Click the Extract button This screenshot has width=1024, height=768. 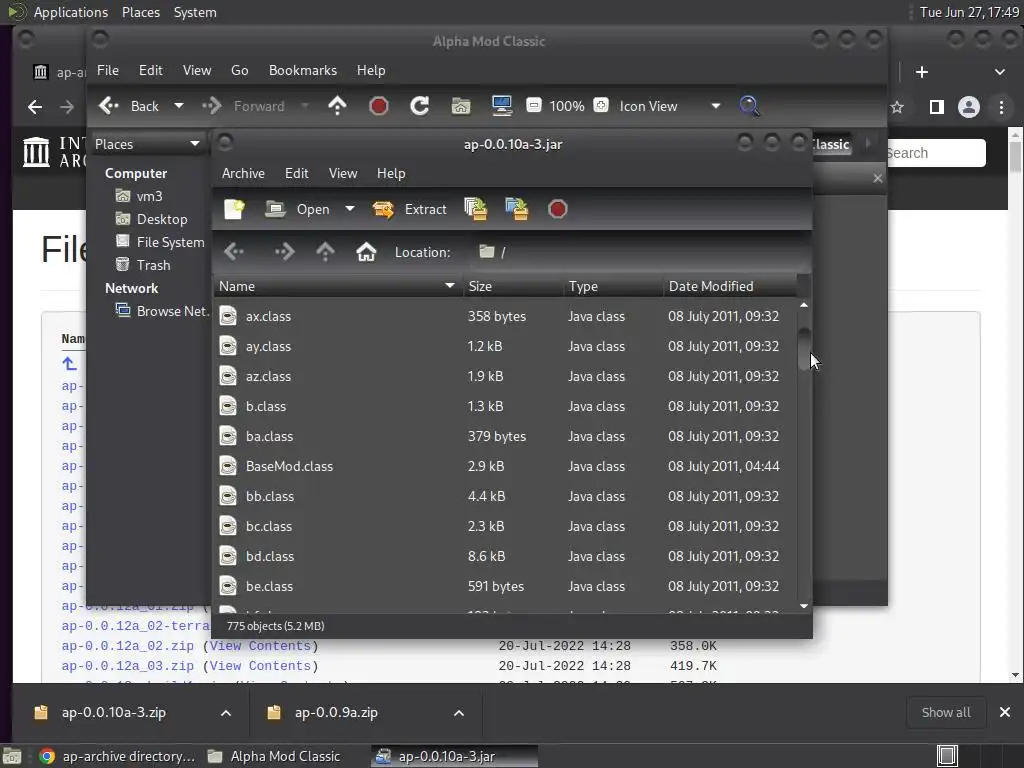pos(410,209)
